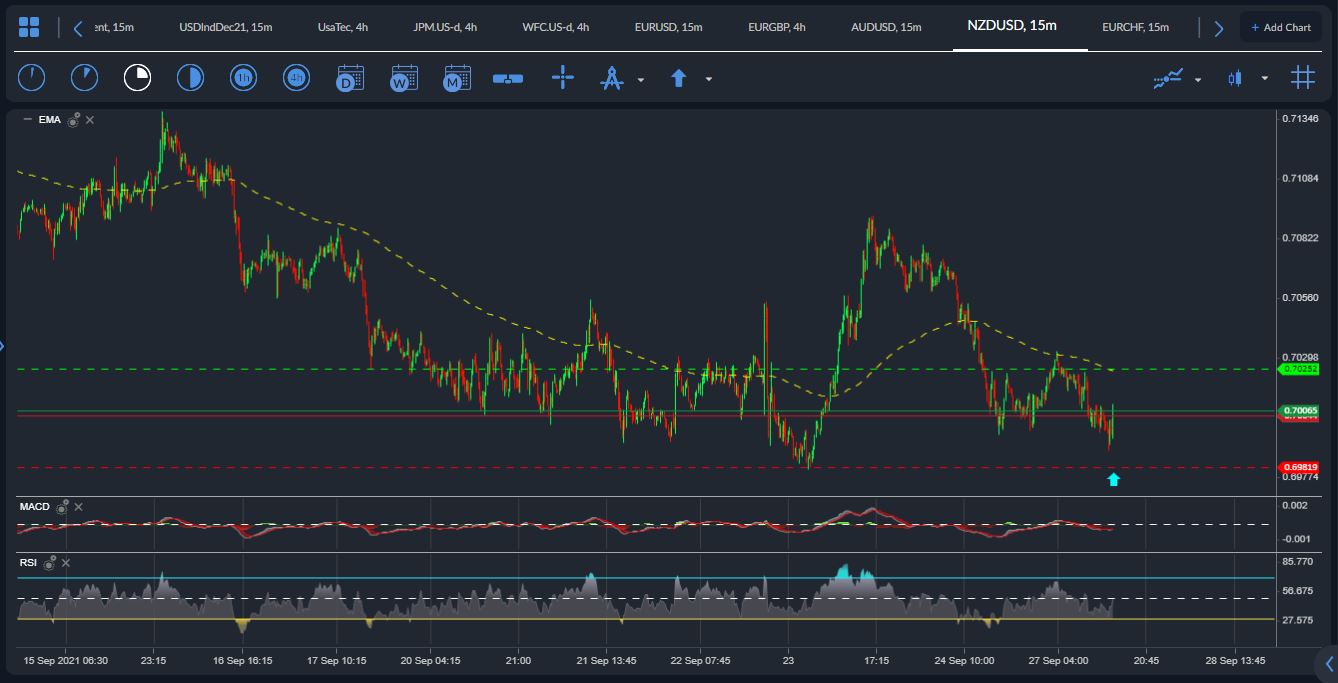Click the red 0.69819 price label
The image size is (1338, 683).
(1299, 467)
